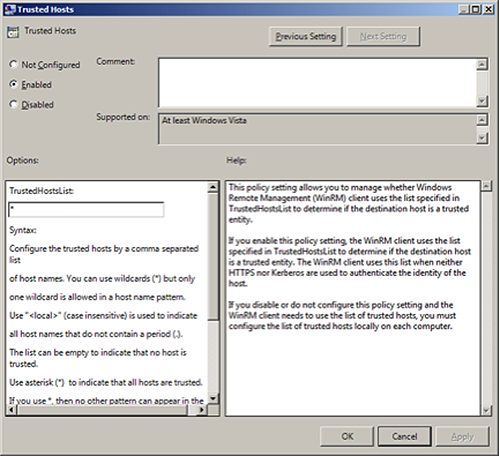Click Help pane scroll up arrow

(x=487, y=186)
